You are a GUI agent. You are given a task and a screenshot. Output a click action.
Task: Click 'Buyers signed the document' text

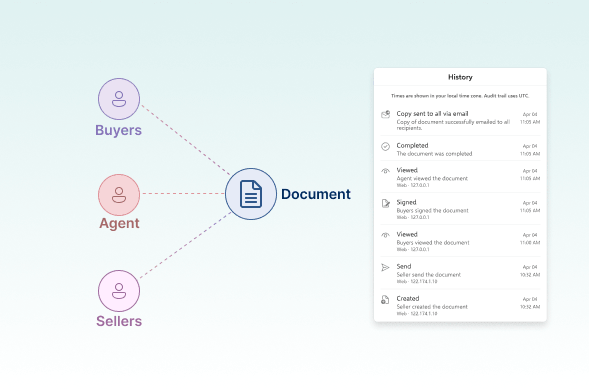click(x=433, y=210)
